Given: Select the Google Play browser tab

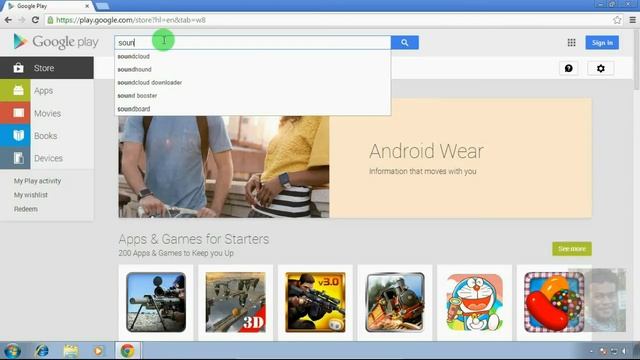Looking at the screenshot, I should coord(48,6).
